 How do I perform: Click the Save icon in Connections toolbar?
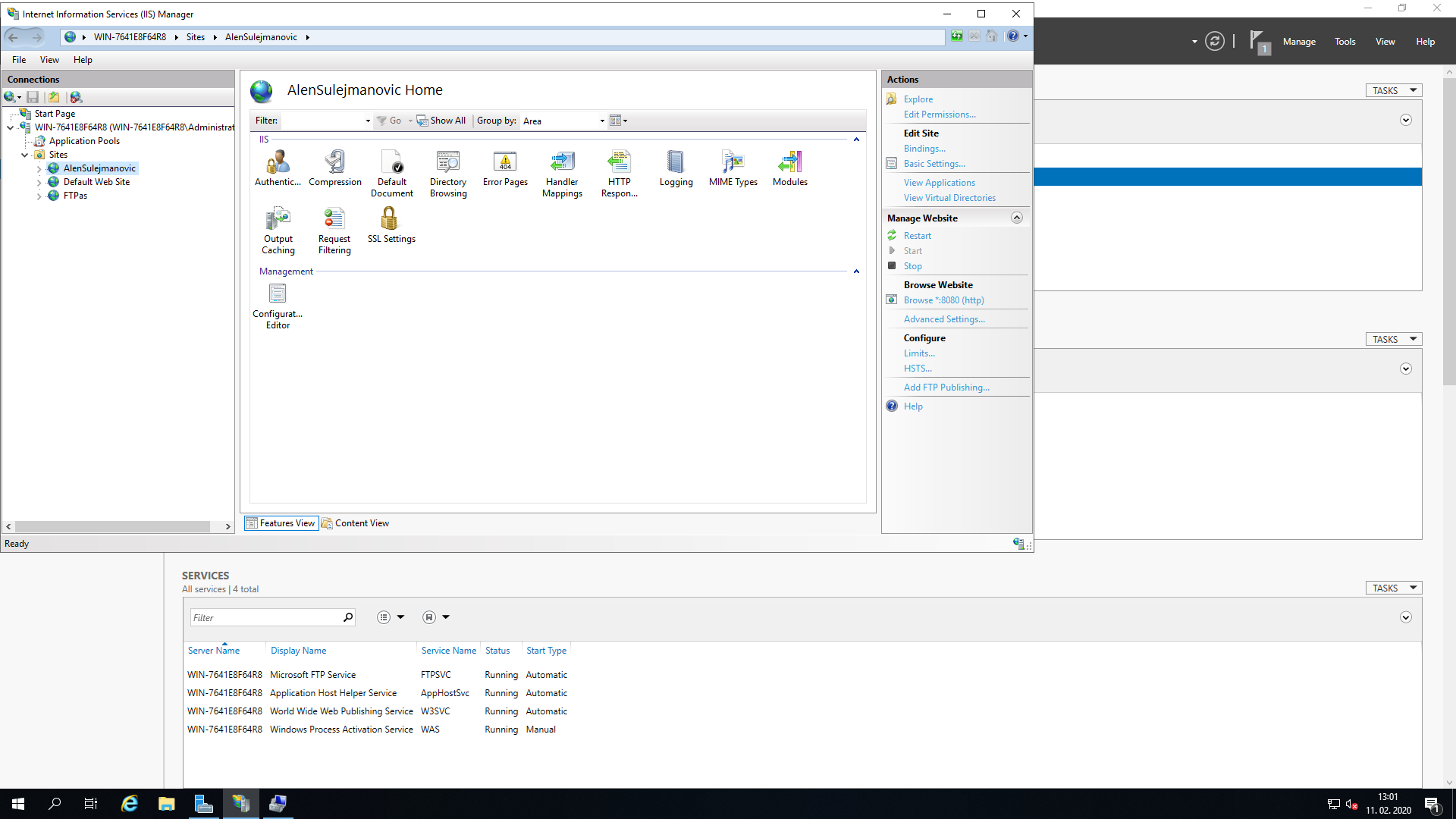[x=33, y=97]
